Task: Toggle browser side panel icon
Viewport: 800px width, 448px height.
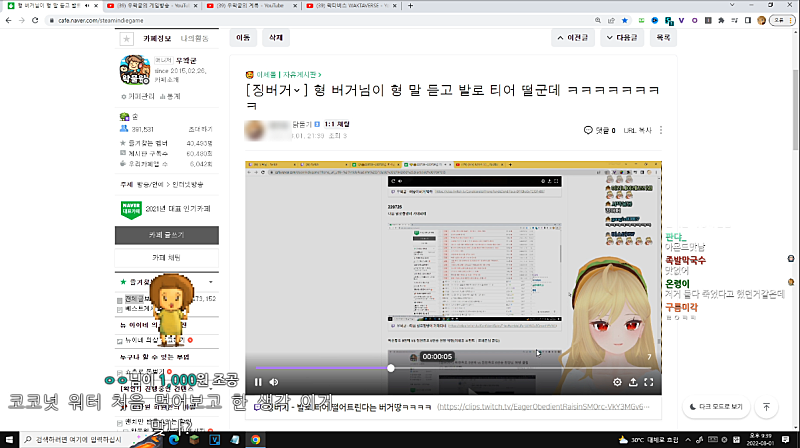Action: [747, 20]
